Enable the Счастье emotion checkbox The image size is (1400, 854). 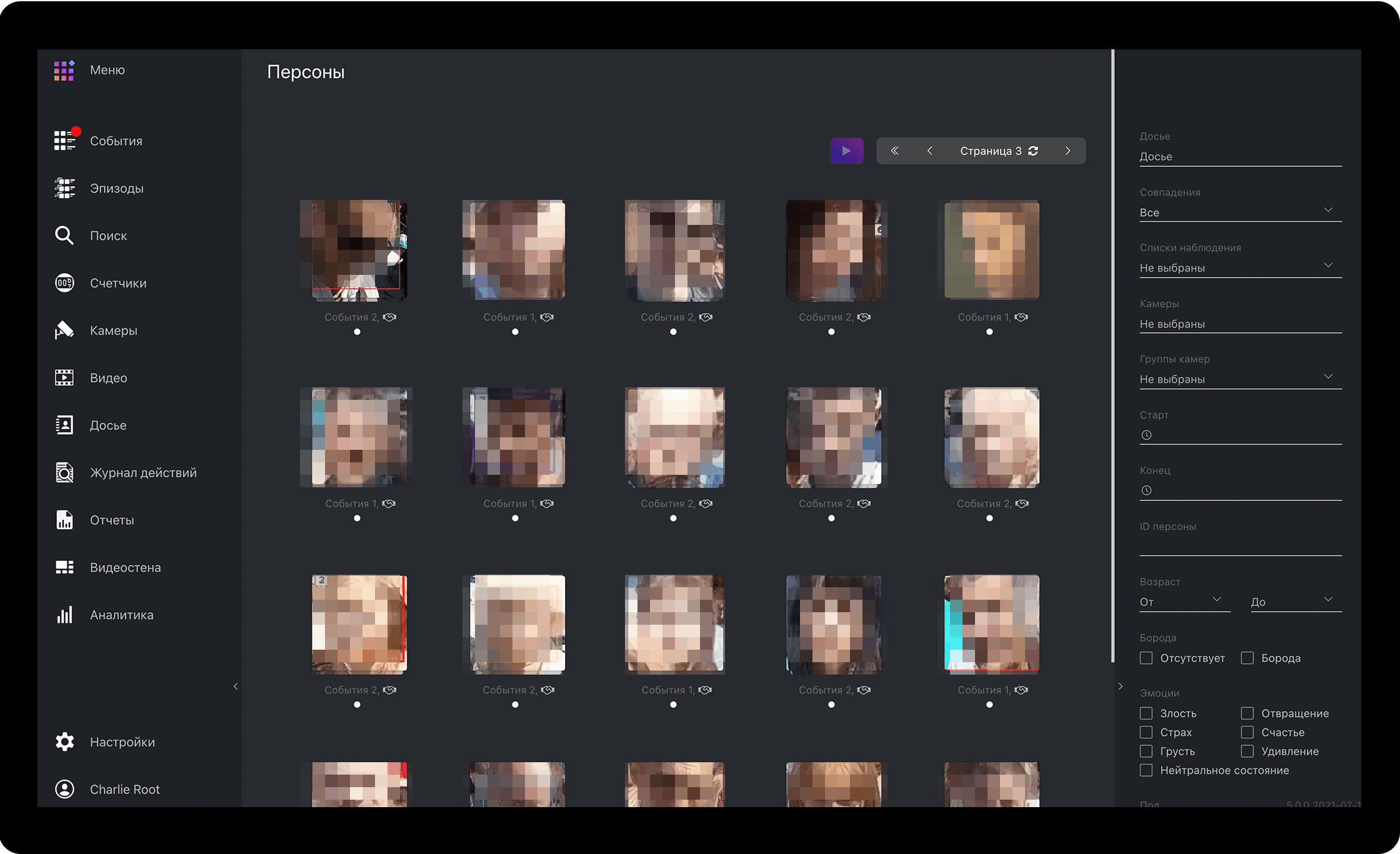click(x=1247, y=732)
